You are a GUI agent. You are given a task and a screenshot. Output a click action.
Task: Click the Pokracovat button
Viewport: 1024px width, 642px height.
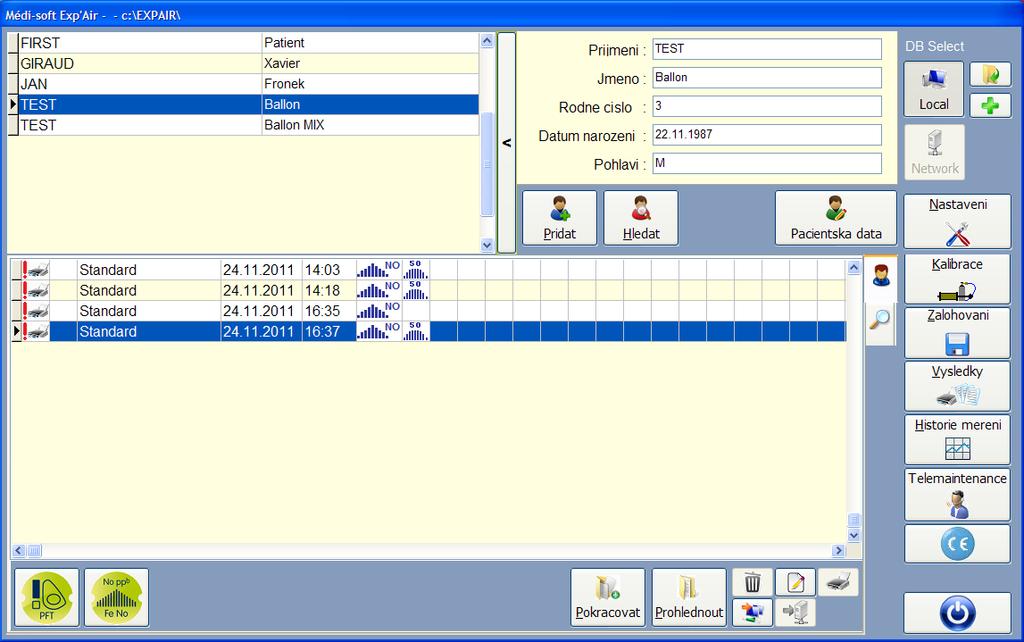[607, 598]
